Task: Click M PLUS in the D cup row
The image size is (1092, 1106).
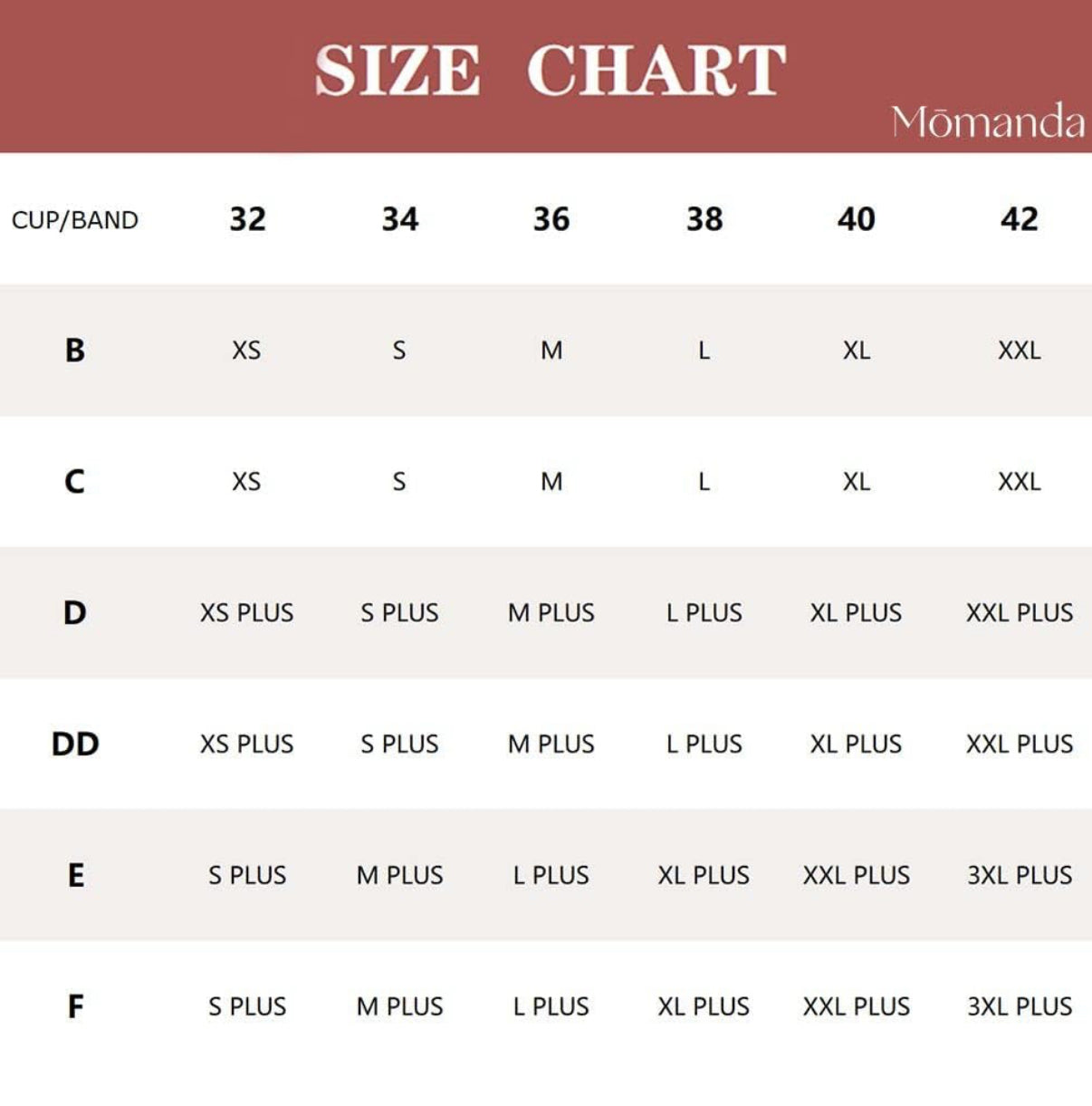Action: [x=551, y=613]
